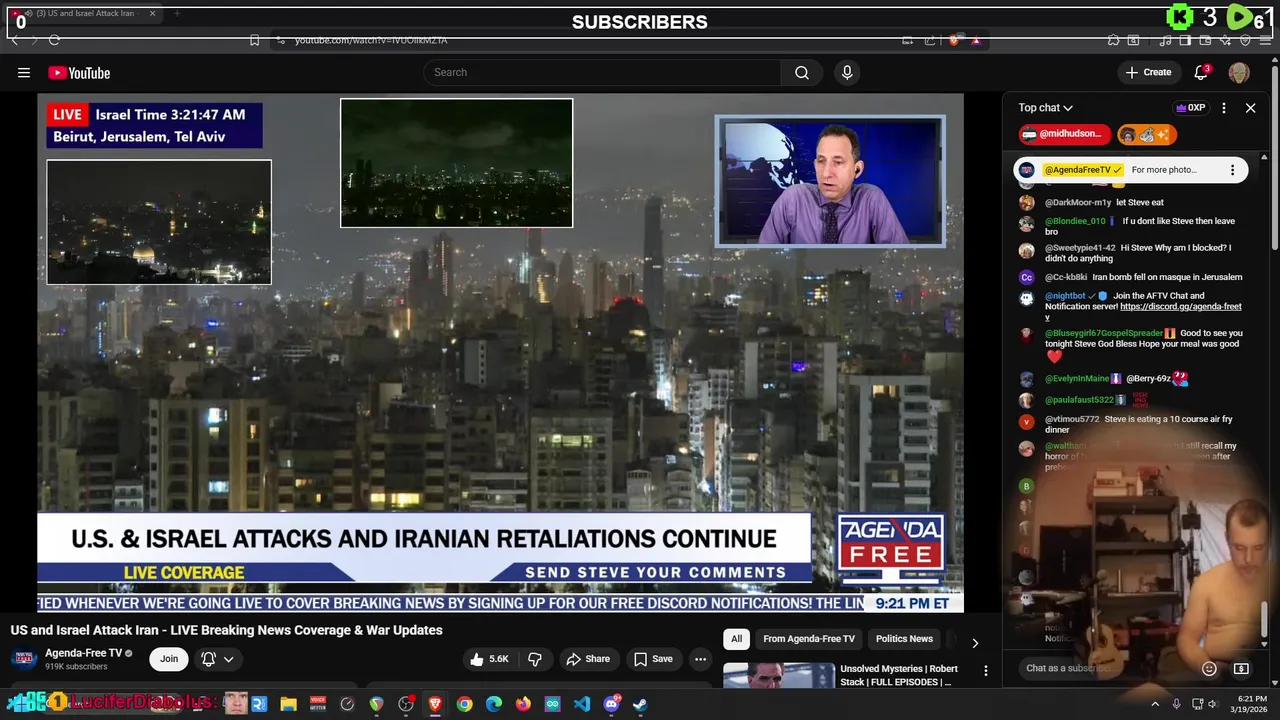Open the YouTube guide hamburger menu

tap(24, 72)
